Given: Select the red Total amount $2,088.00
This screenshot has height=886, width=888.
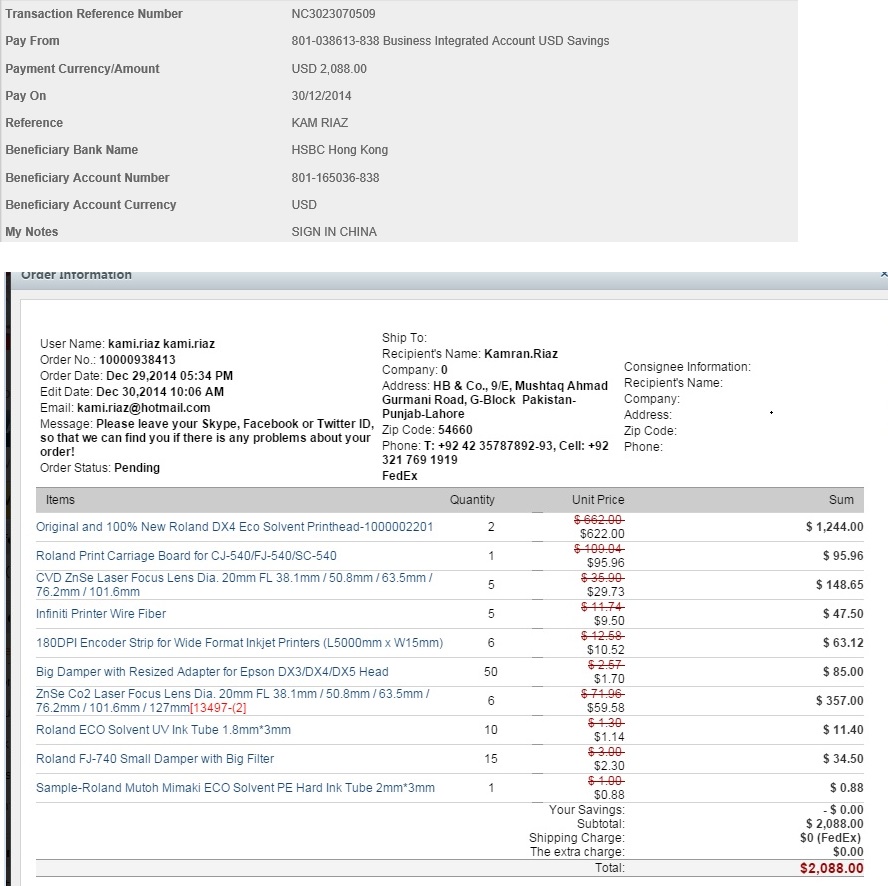Looking at the screenshot, I should [x=832, y=868].
